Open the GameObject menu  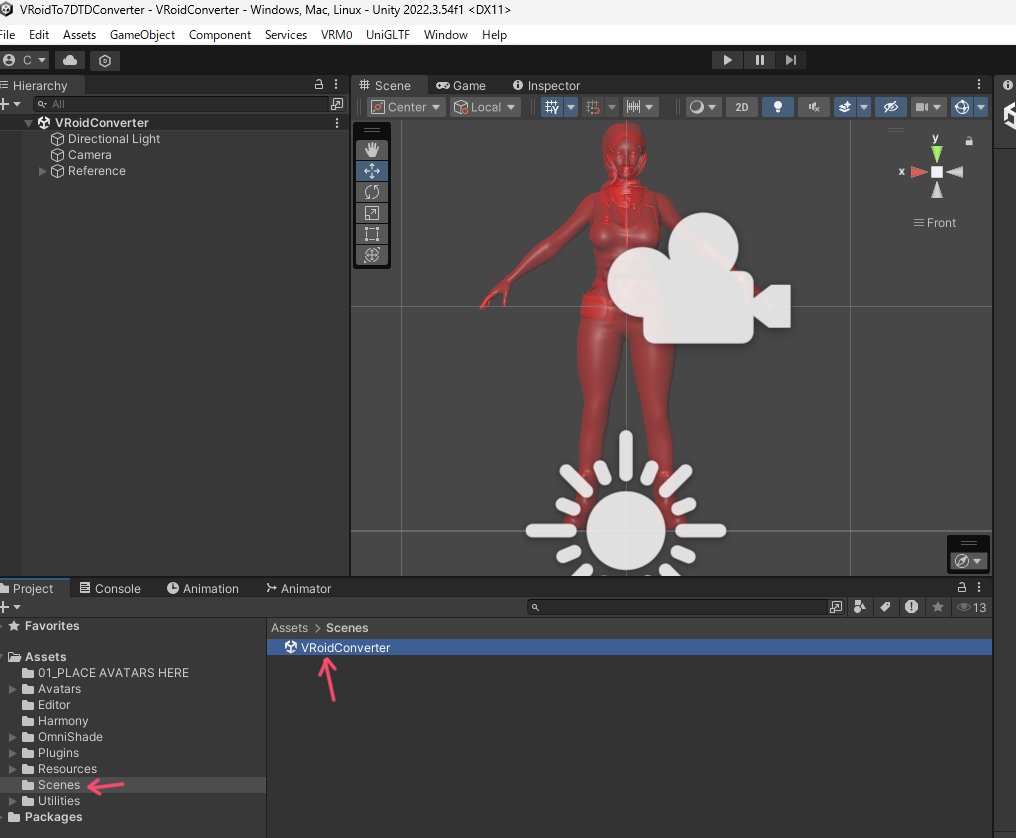(142, 34)
